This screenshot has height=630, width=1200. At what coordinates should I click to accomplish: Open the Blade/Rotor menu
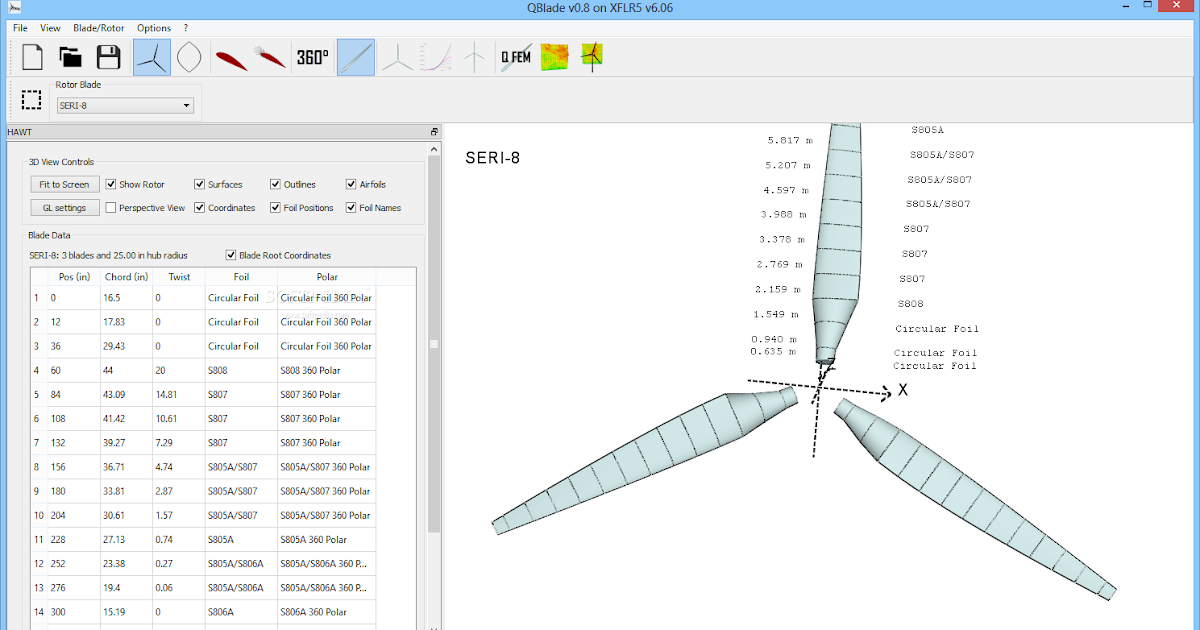(x=99, y=28)
